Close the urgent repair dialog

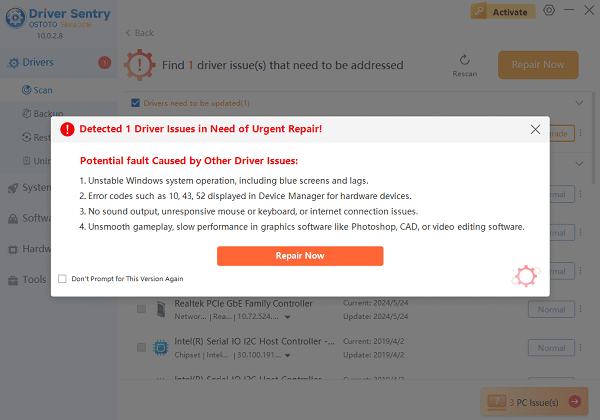click(535, 129)
